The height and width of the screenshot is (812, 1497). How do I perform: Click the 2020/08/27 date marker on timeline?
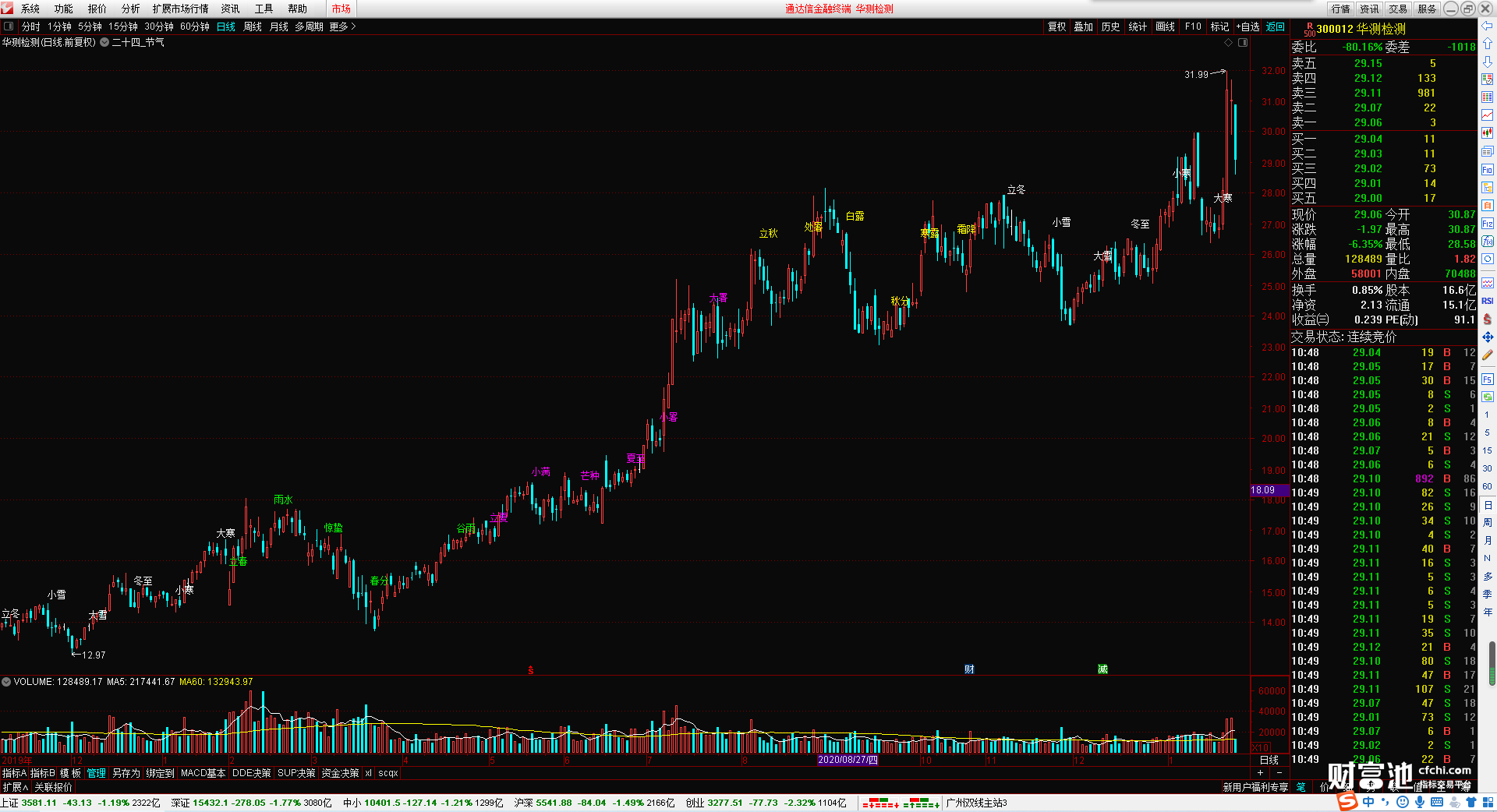[x=848, y=760]
